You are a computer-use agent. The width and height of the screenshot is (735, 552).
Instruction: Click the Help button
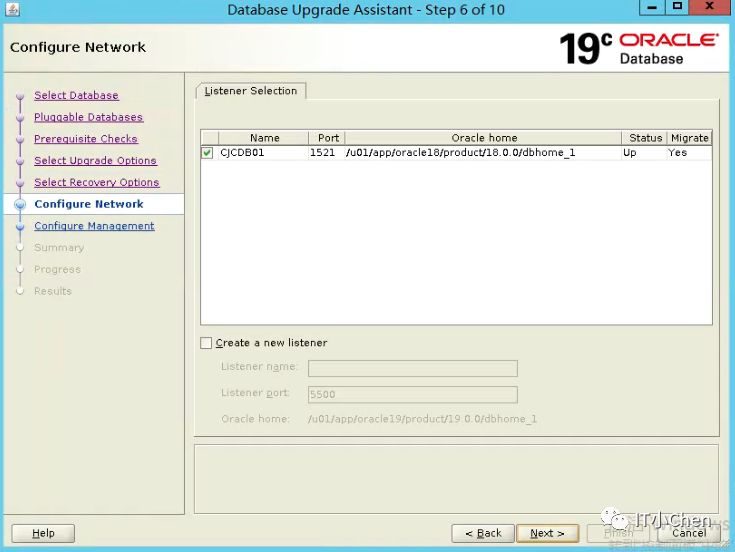point(43,533)
